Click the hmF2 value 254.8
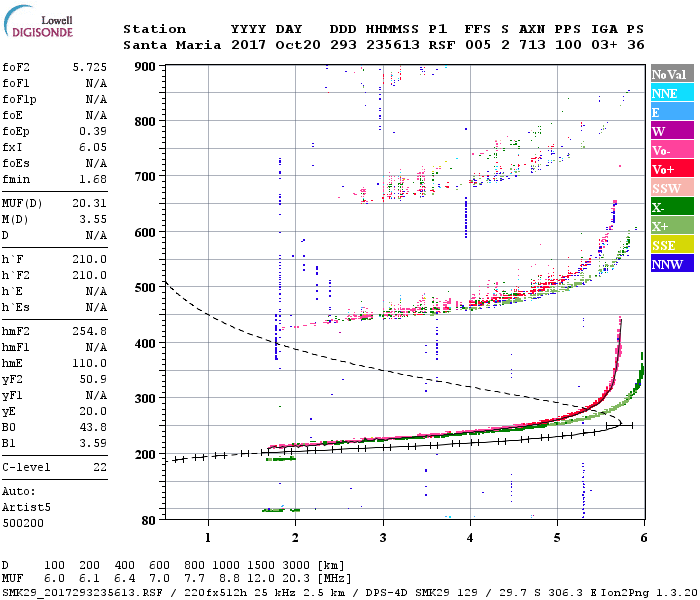The image size is (700, 600). [89, 331]
